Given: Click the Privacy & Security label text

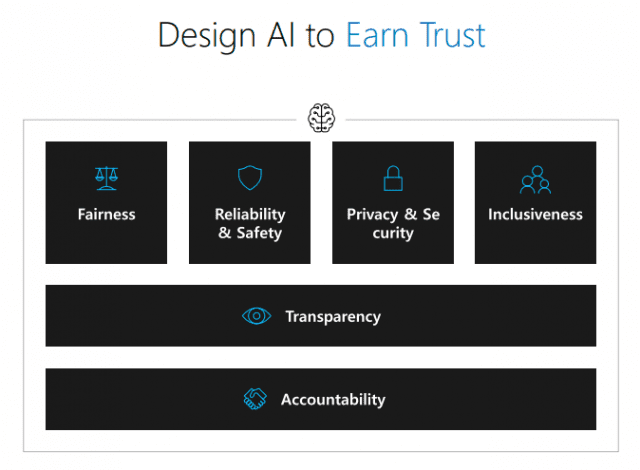Looking at the screenshot, I should (x=393, y=224).
